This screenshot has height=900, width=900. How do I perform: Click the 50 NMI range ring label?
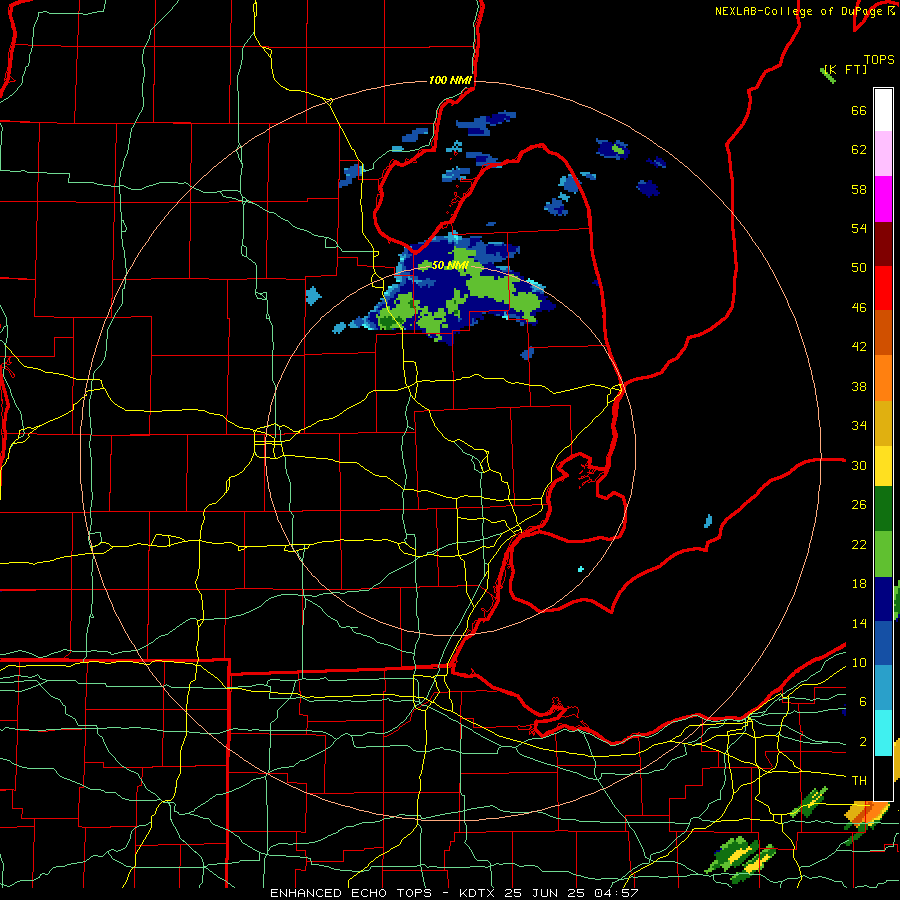pos(450,265)
